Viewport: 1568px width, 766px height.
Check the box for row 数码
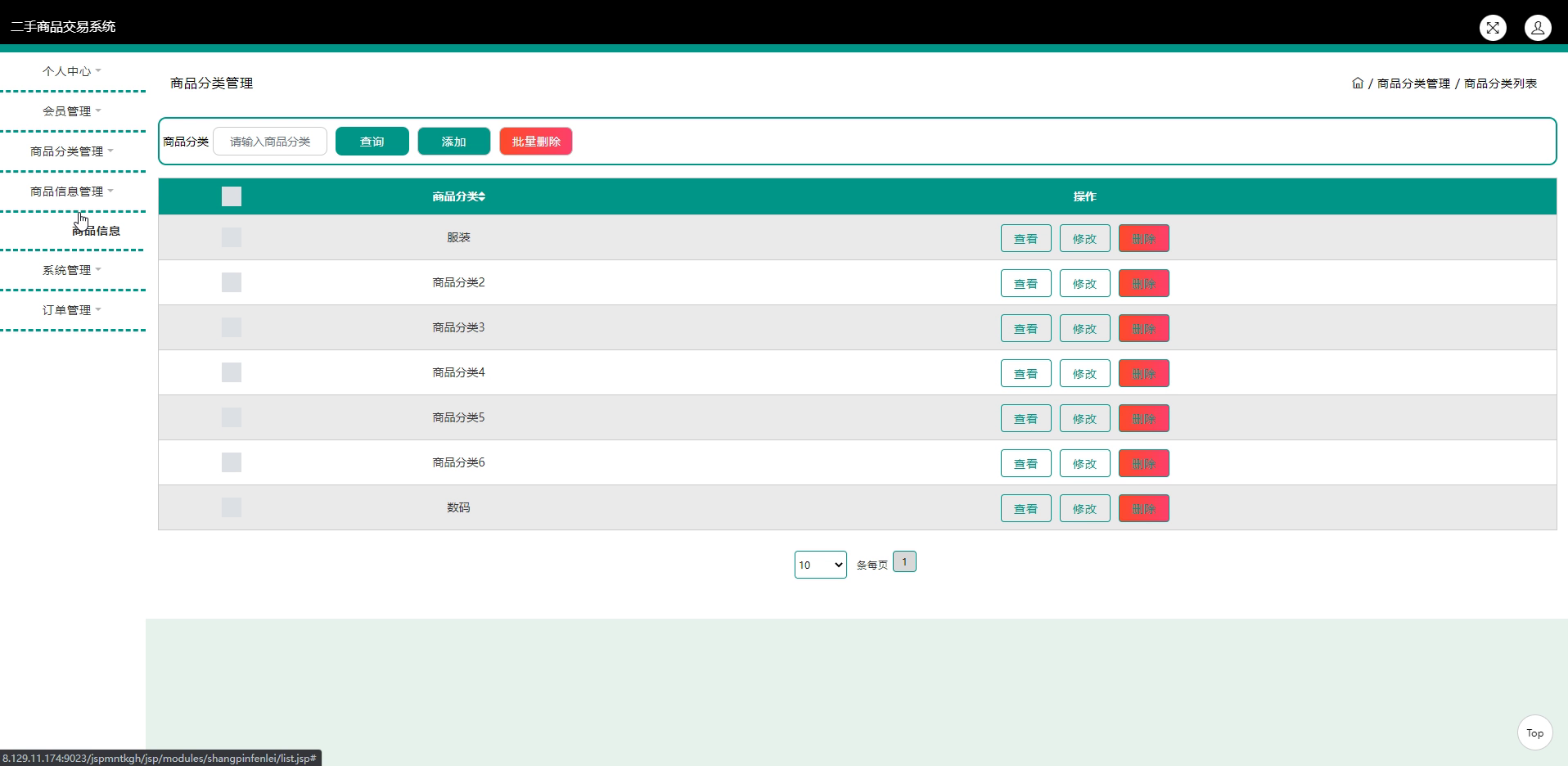232,507
